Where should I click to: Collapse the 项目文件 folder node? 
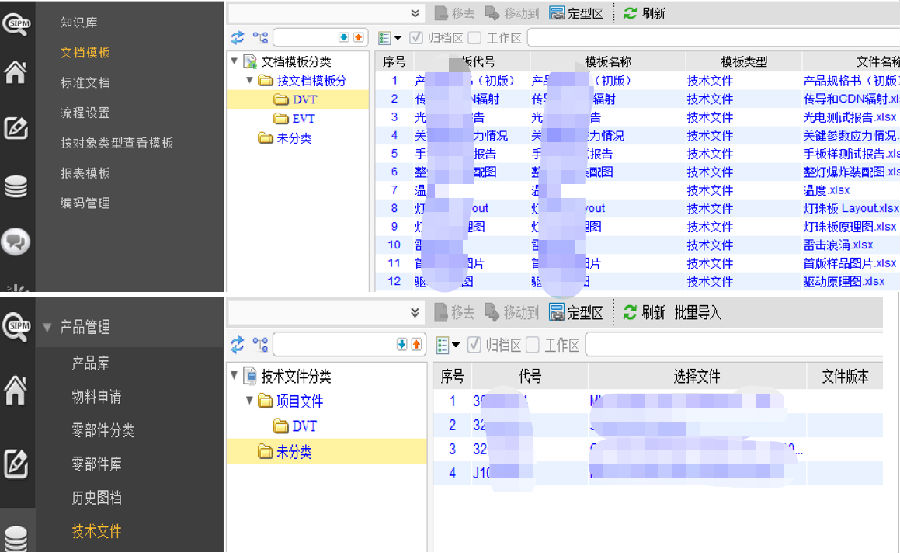(249, 400)
